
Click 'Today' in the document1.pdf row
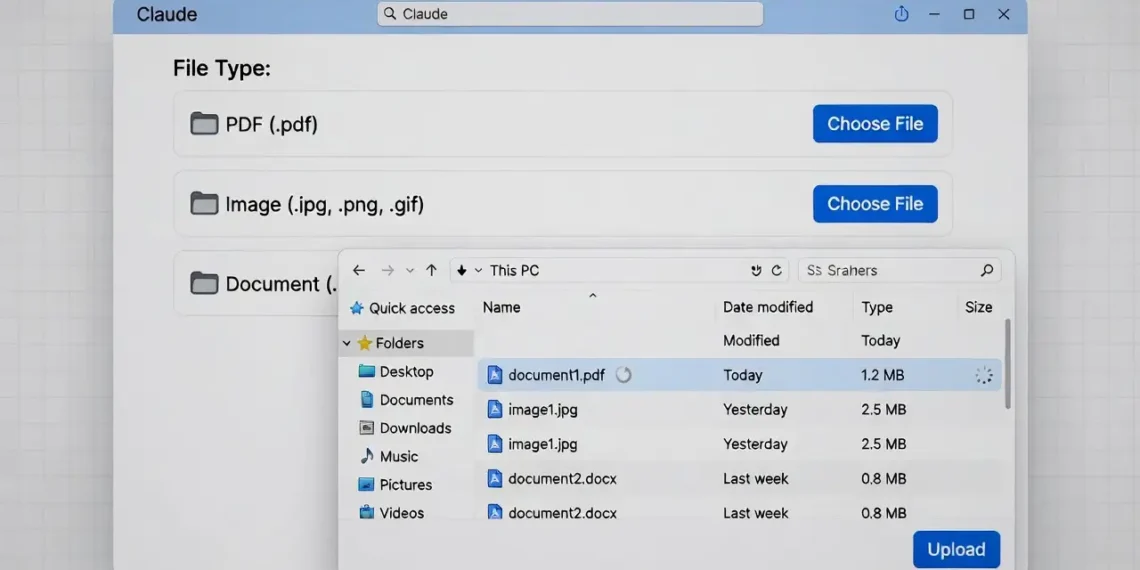pyautogui.click(x=742, y=375)
